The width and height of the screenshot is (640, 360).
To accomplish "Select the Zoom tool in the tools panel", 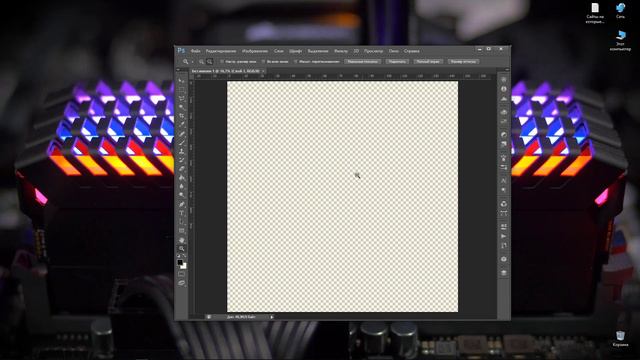I will tap(182, 248).
